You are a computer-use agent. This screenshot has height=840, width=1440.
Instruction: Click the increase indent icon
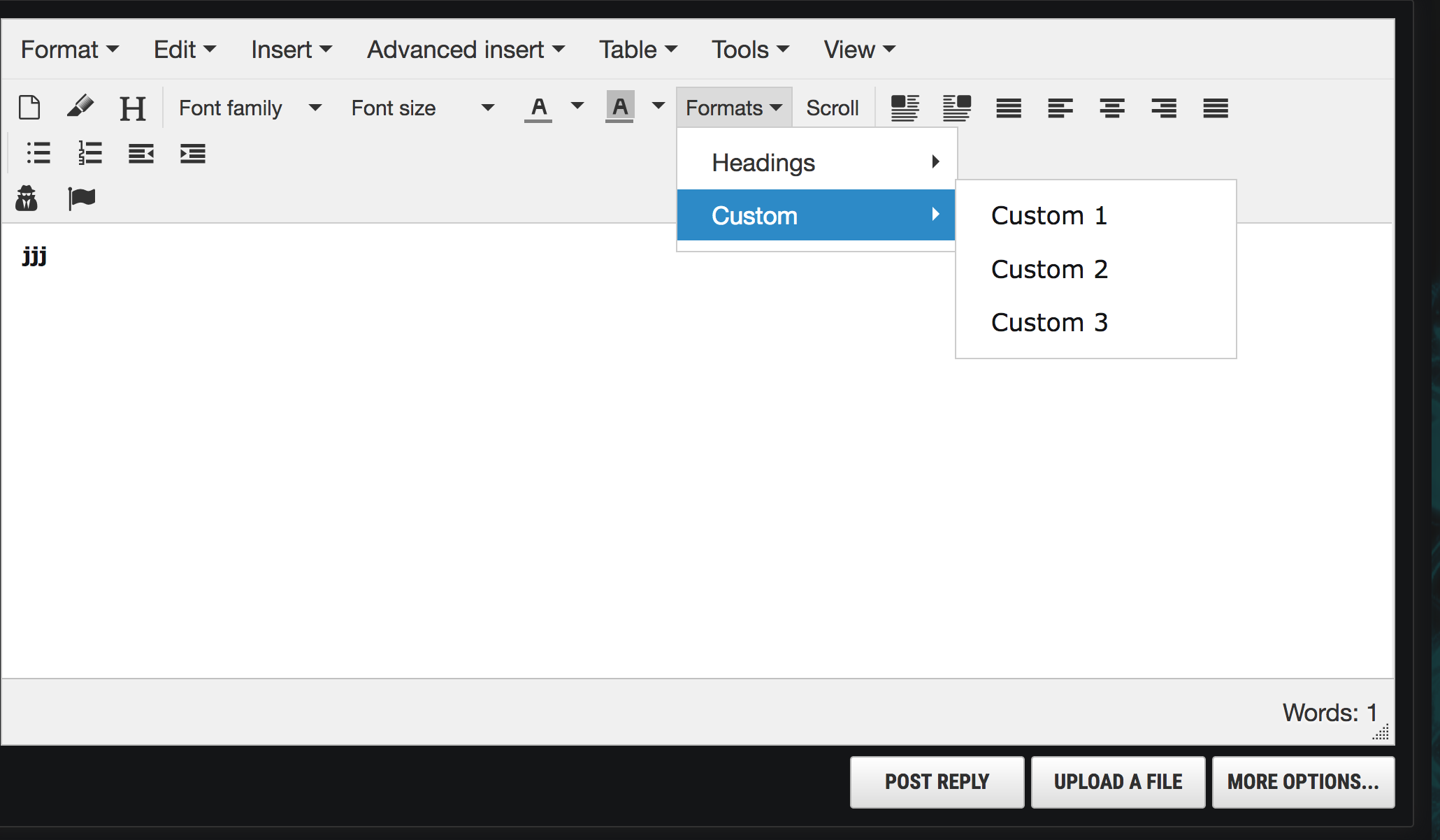(x=192, y=153)
